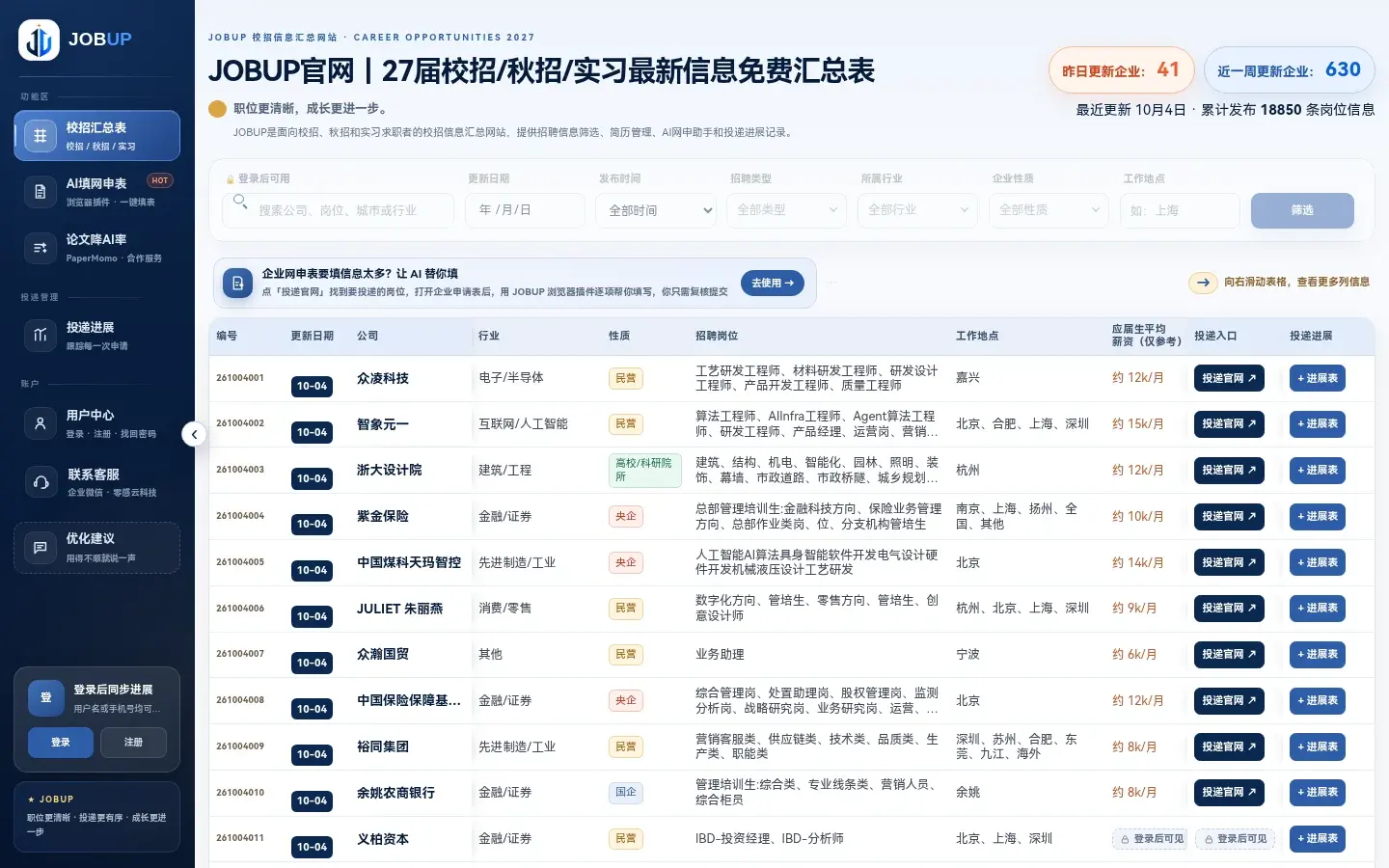Click 投递官网 for 浙大设计院
Viewport: 1389px width, 868px height.
[x=1229, y=470]
